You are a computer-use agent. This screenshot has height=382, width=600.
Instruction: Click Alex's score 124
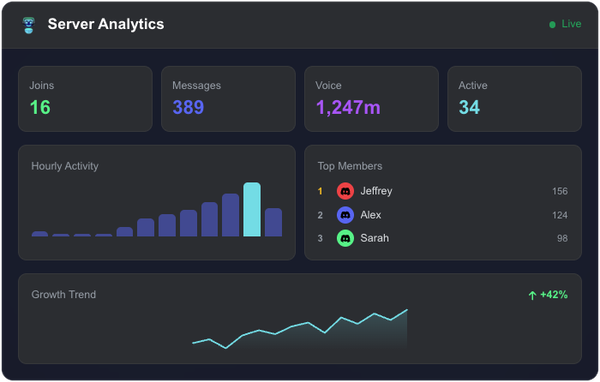click(x=560, y=215)
